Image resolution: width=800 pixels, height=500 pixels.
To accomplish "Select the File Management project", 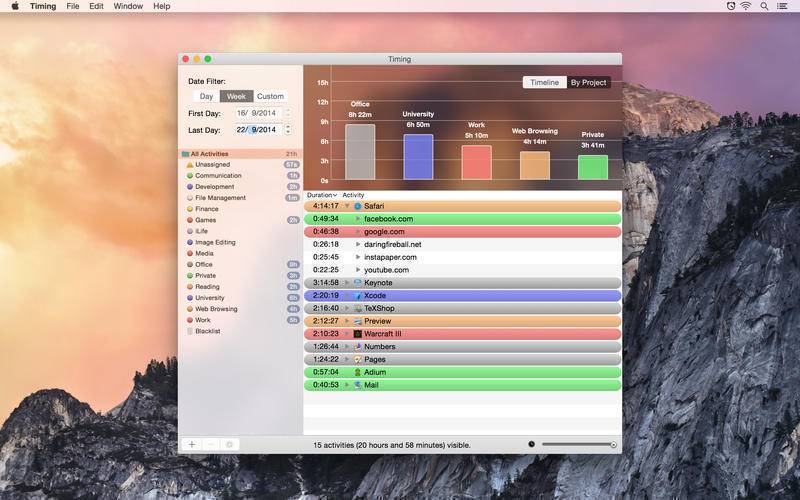I will click(241, 198).
